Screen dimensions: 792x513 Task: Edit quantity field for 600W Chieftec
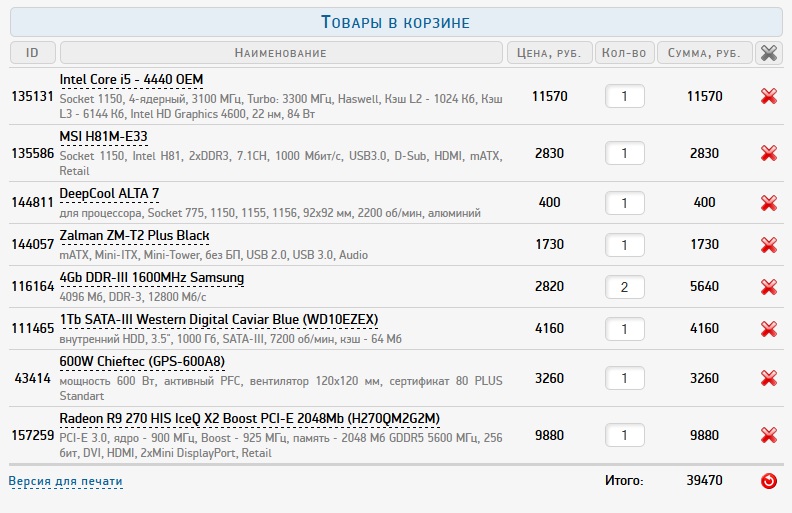pyautogui.click(x=625, y=378)
